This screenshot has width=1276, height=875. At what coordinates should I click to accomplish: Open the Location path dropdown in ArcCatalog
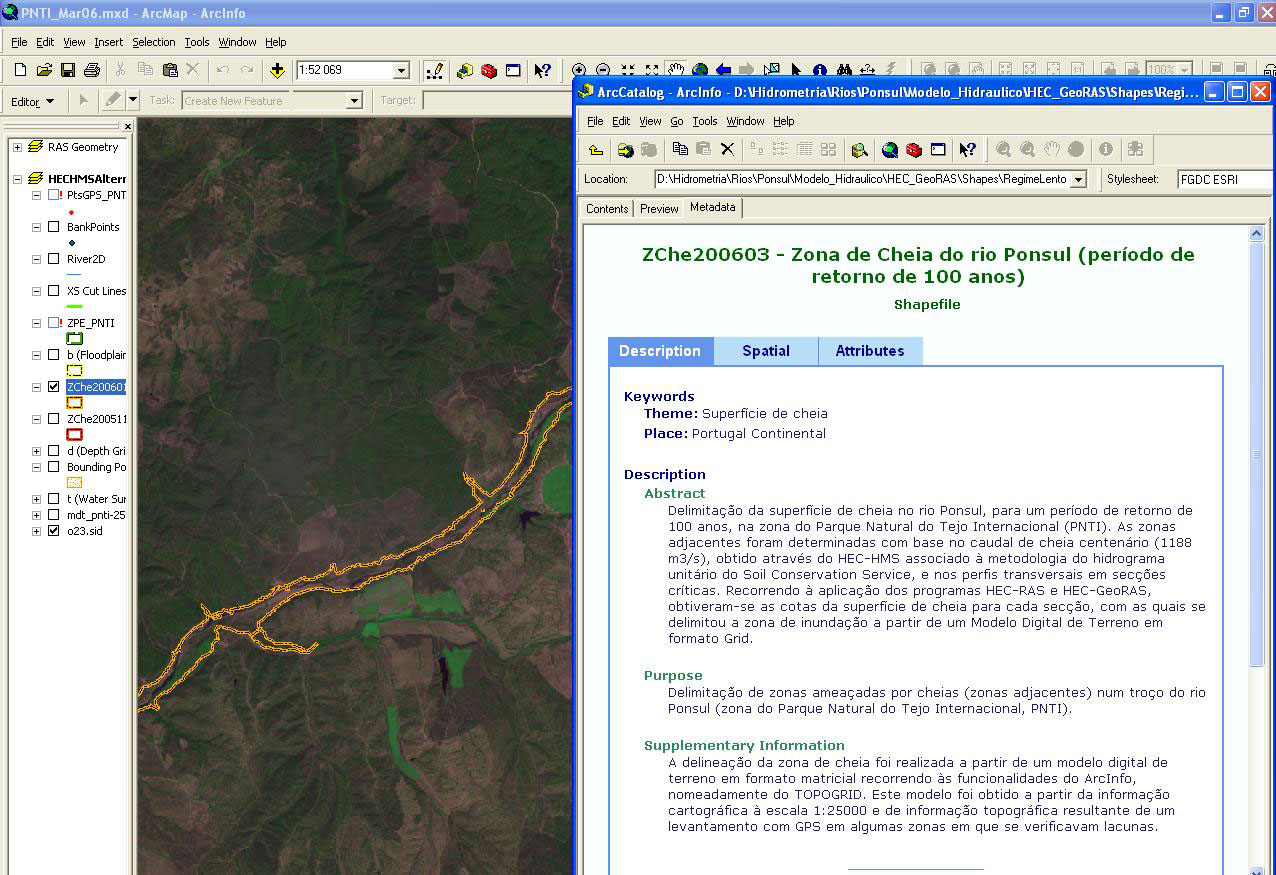click(1077, 180)
